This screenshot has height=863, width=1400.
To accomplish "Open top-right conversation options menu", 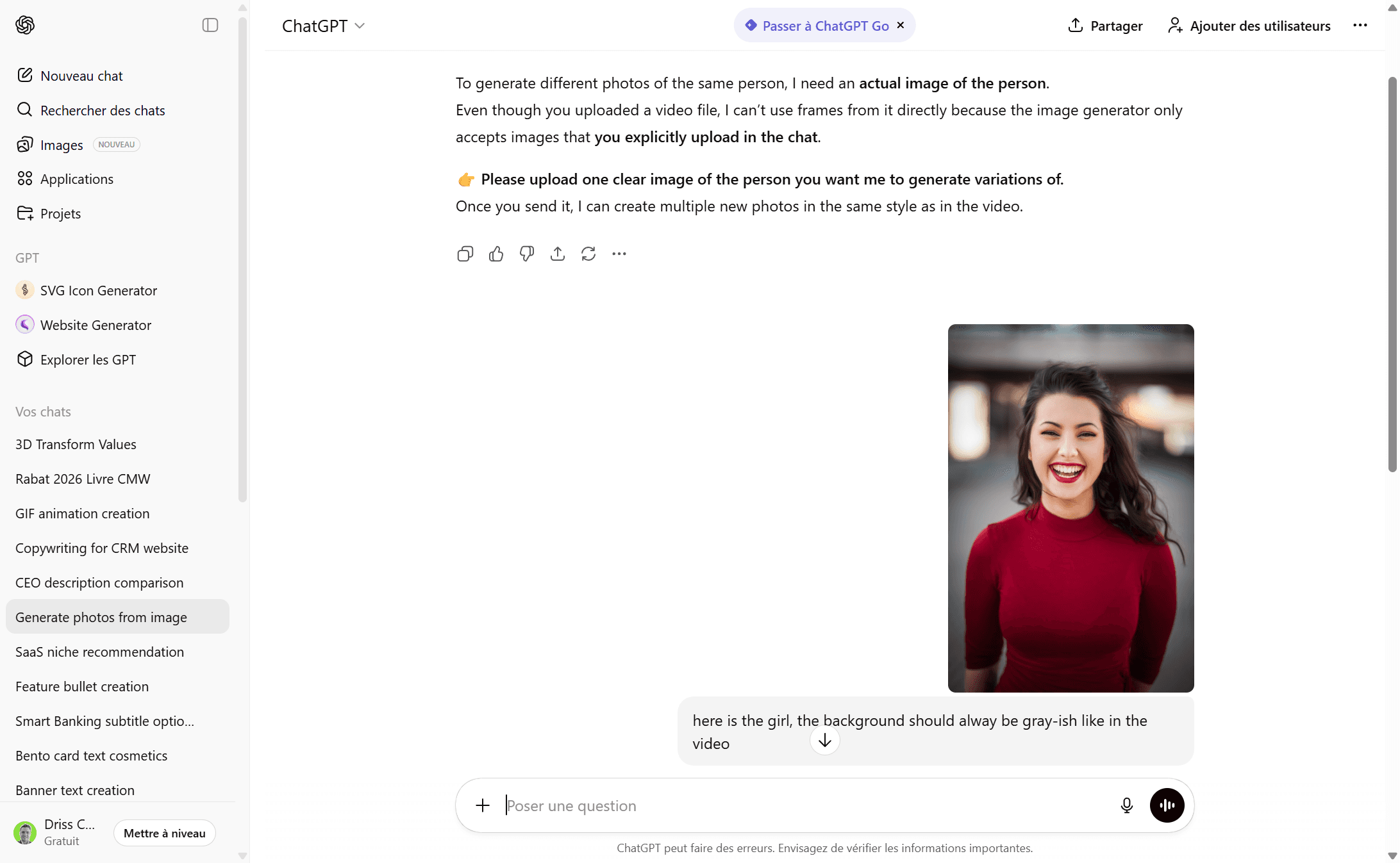I will tap(1360, 26).
